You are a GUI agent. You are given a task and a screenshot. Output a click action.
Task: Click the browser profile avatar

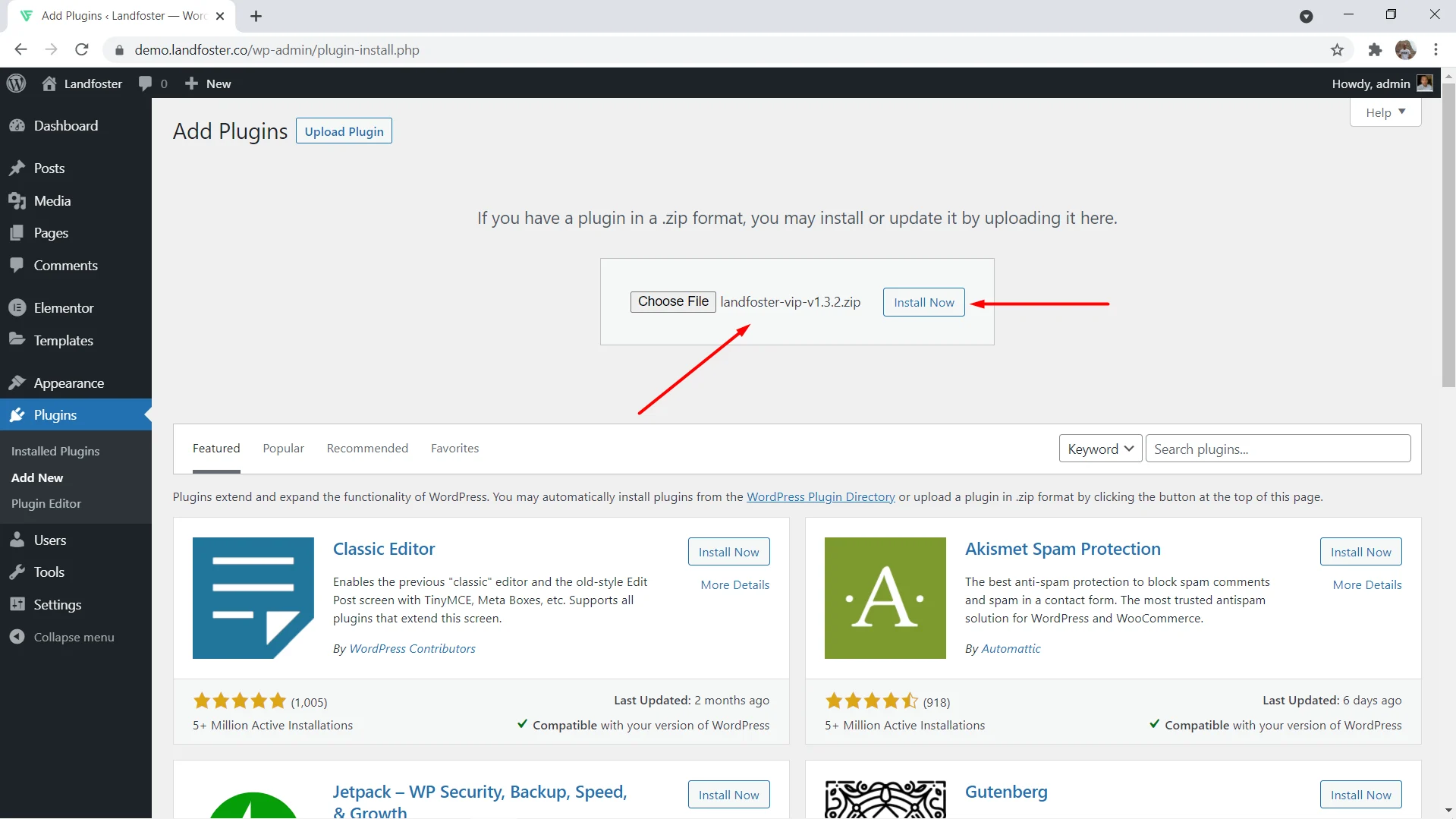click(x=1405, y=50)
